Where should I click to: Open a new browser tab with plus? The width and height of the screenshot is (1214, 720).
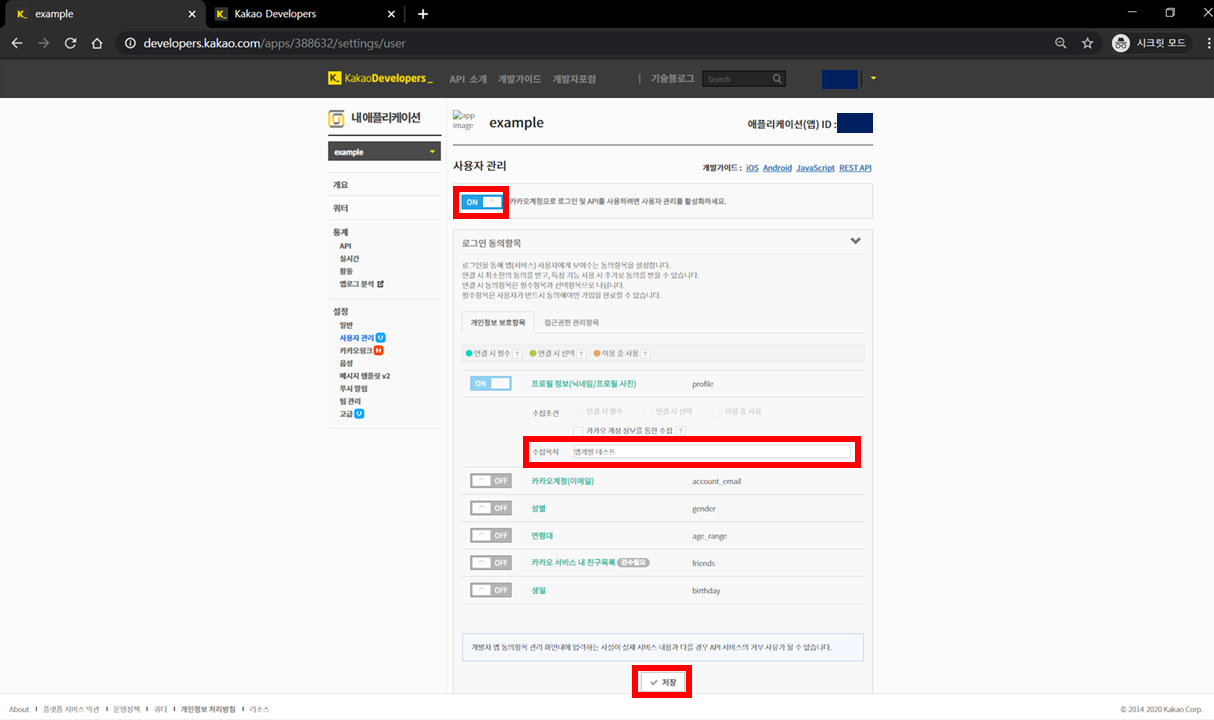(x=423, y=14)
